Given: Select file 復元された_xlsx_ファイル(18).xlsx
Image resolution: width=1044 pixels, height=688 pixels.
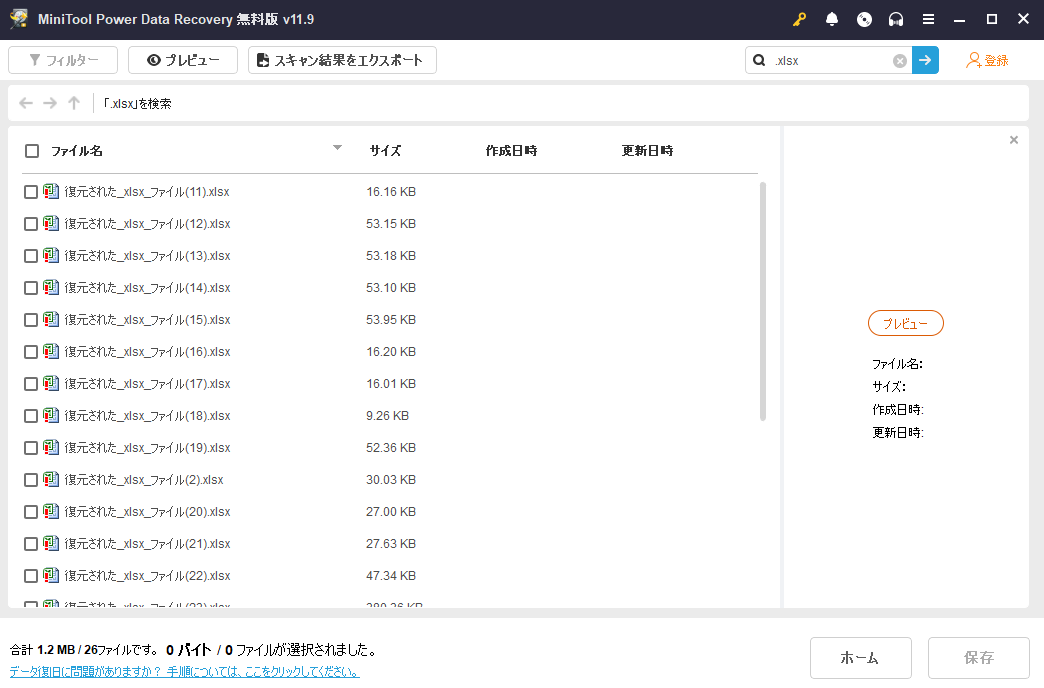Looking at the screenshot, I should pyautogui.click(x=147, y=416).
